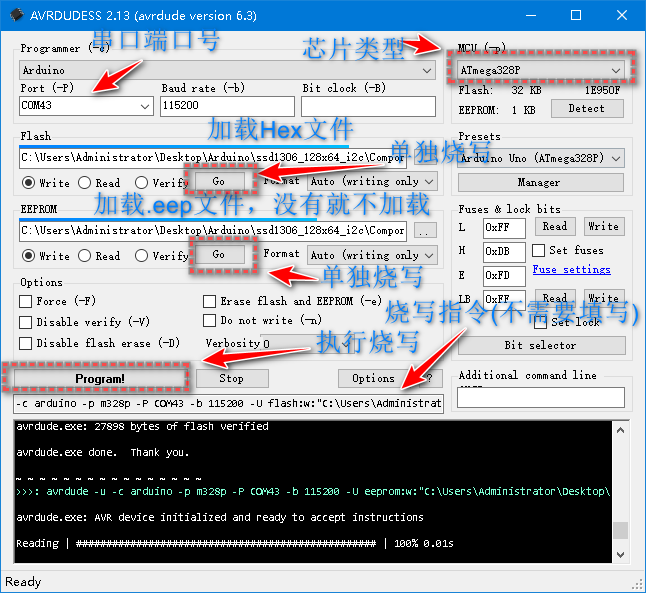Open the Bit selector button

(541, 345)
